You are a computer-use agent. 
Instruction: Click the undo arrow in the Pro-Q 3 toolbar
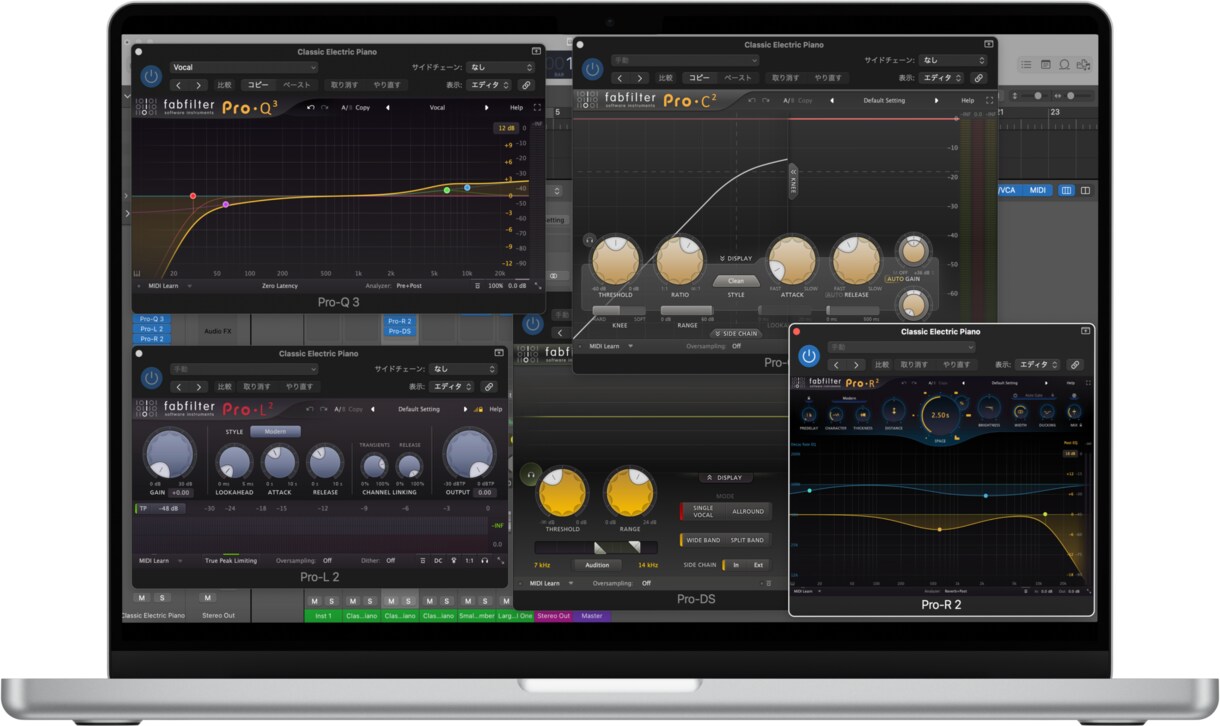point(311,107)
